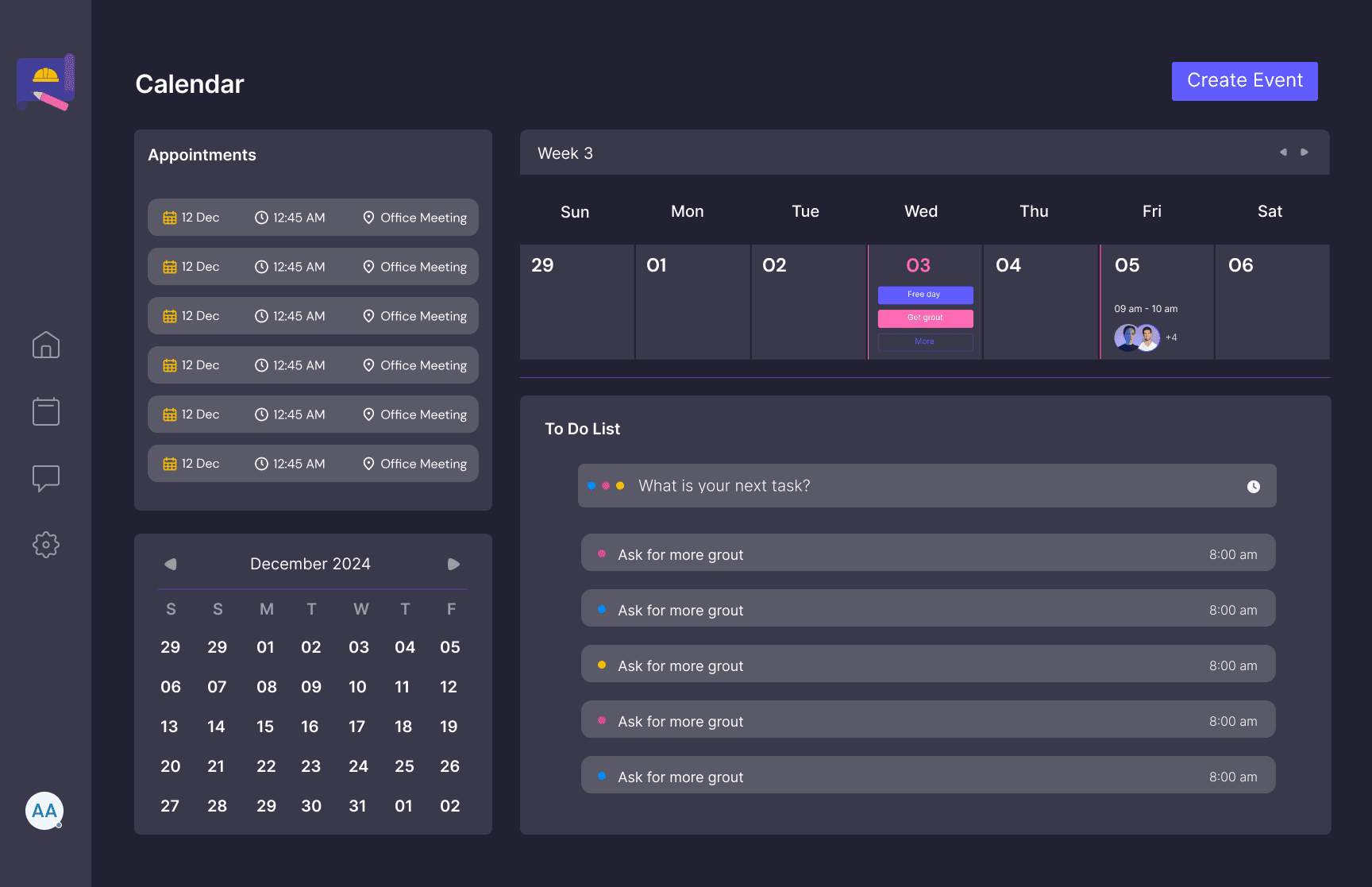Image resolution: width=1372 pixels, height=887 pixels.
Task: Click calendar icon in first appointment row
Action: (x=169, y=218)
